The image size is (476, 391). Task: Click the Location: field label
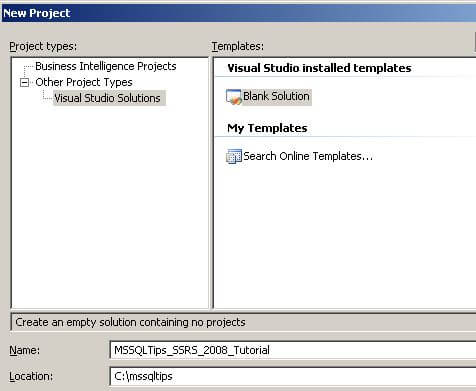tap(31, 376)
